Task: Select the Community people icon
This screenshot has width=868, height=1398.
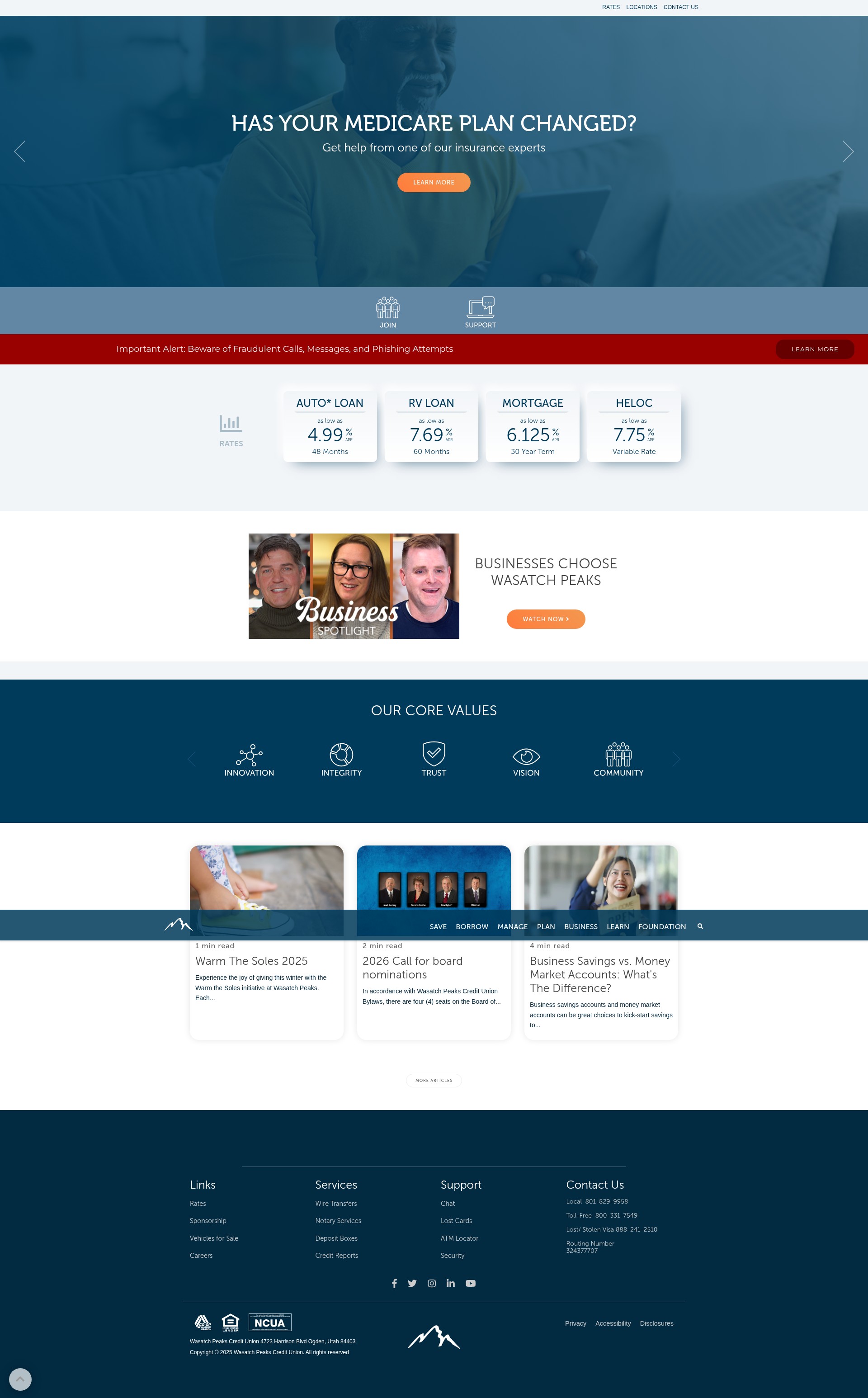Action: [618, 755]
